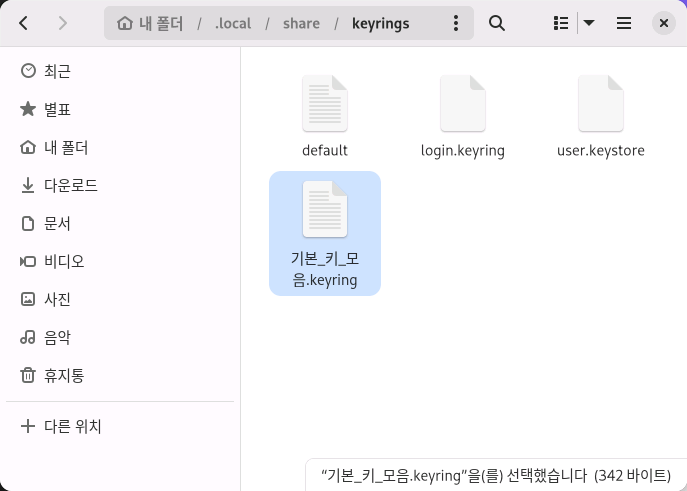The height and width of the screenshot is (491, 687).
Task: Expand view options dropdown arrow
Action: [x=589, y=23]
